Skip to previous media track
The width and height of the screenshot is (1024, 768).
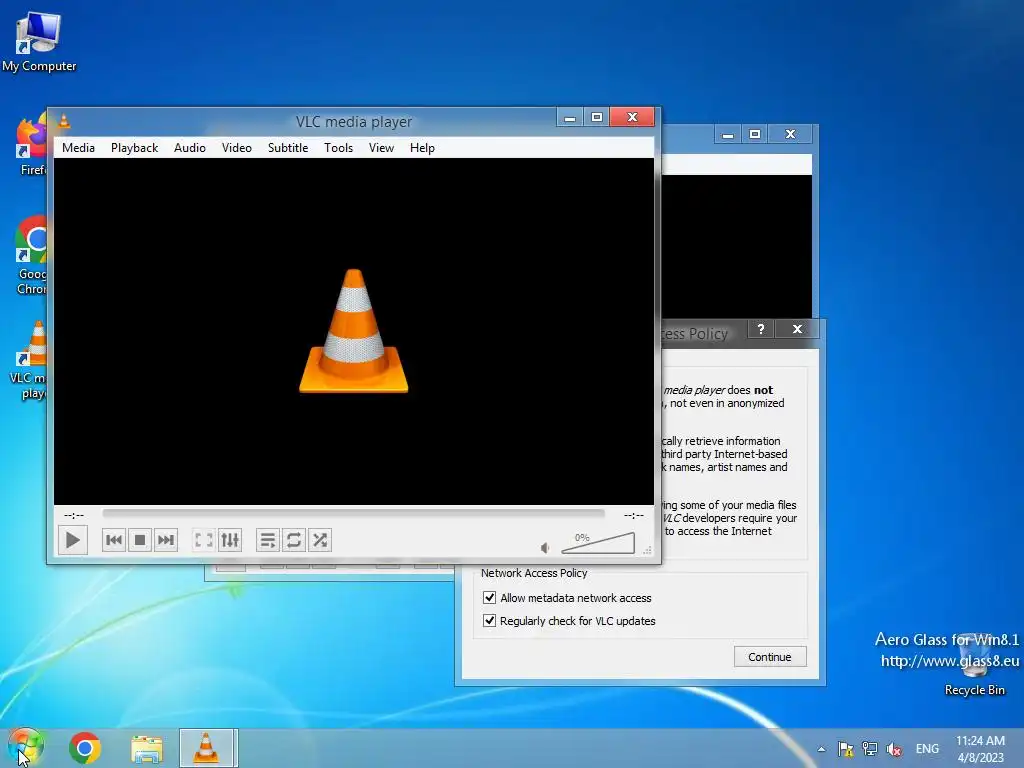coord(114,540)
